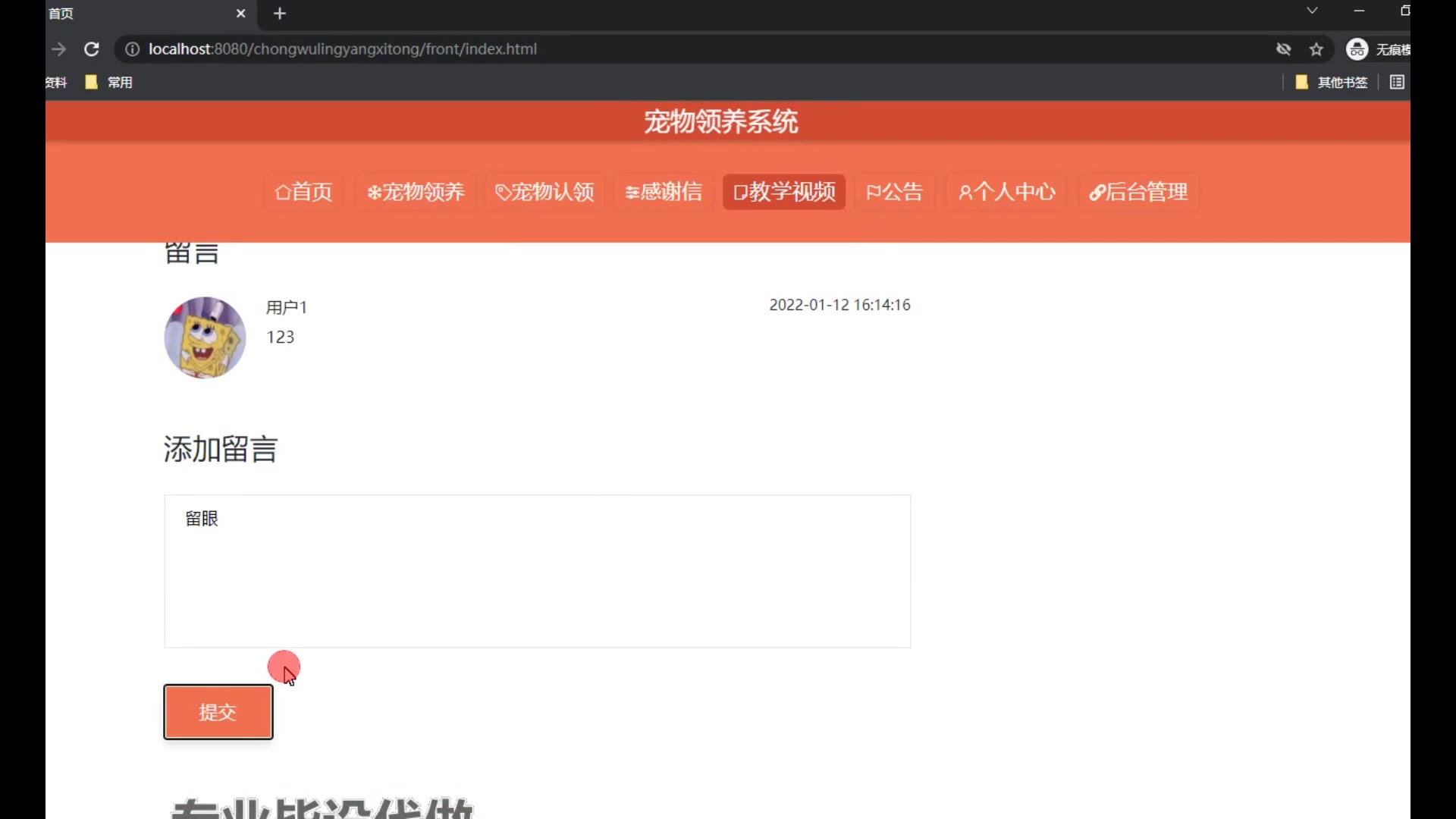Open the 感谢信 page
The image size is (1456, 819).
(664, 192)
